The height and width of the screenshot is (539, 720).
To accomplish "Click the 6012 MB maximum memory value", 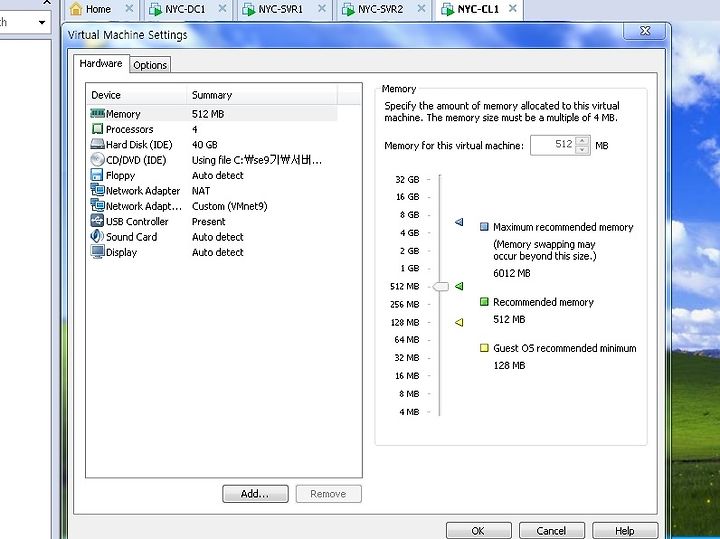I will coord(512,274).
